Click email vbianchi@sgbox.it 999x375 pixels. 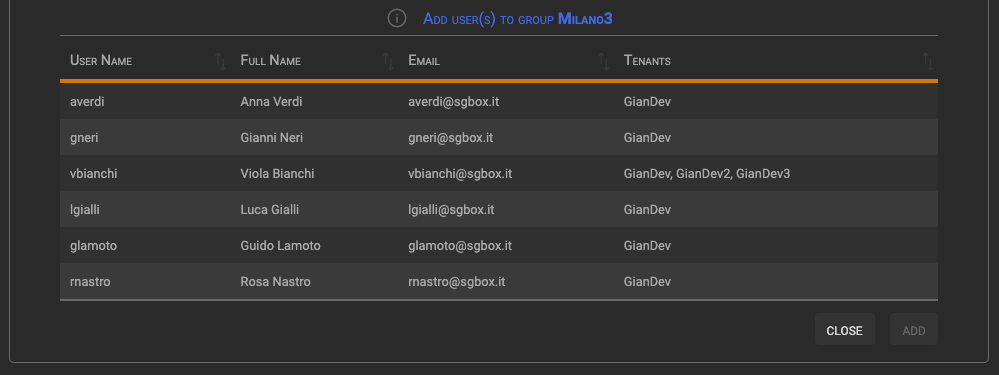[x=460, y=173]
